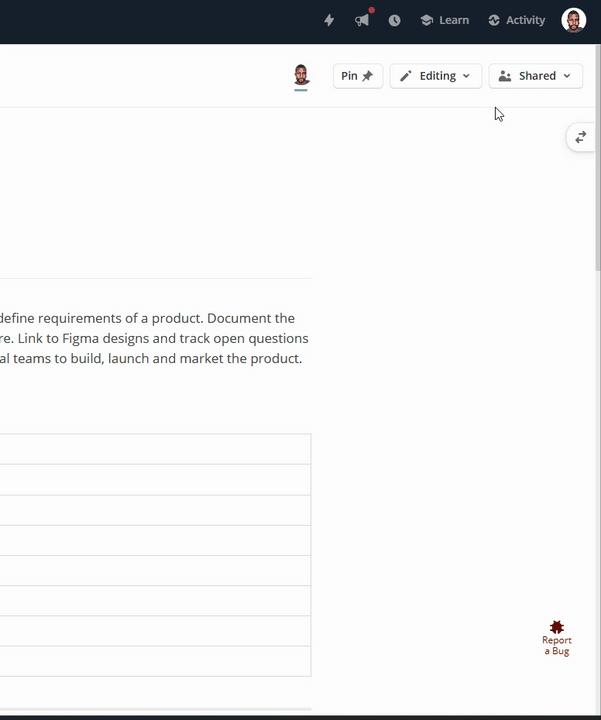Click text 'define requirements of a product. Document the'

(x=147, y=318)
